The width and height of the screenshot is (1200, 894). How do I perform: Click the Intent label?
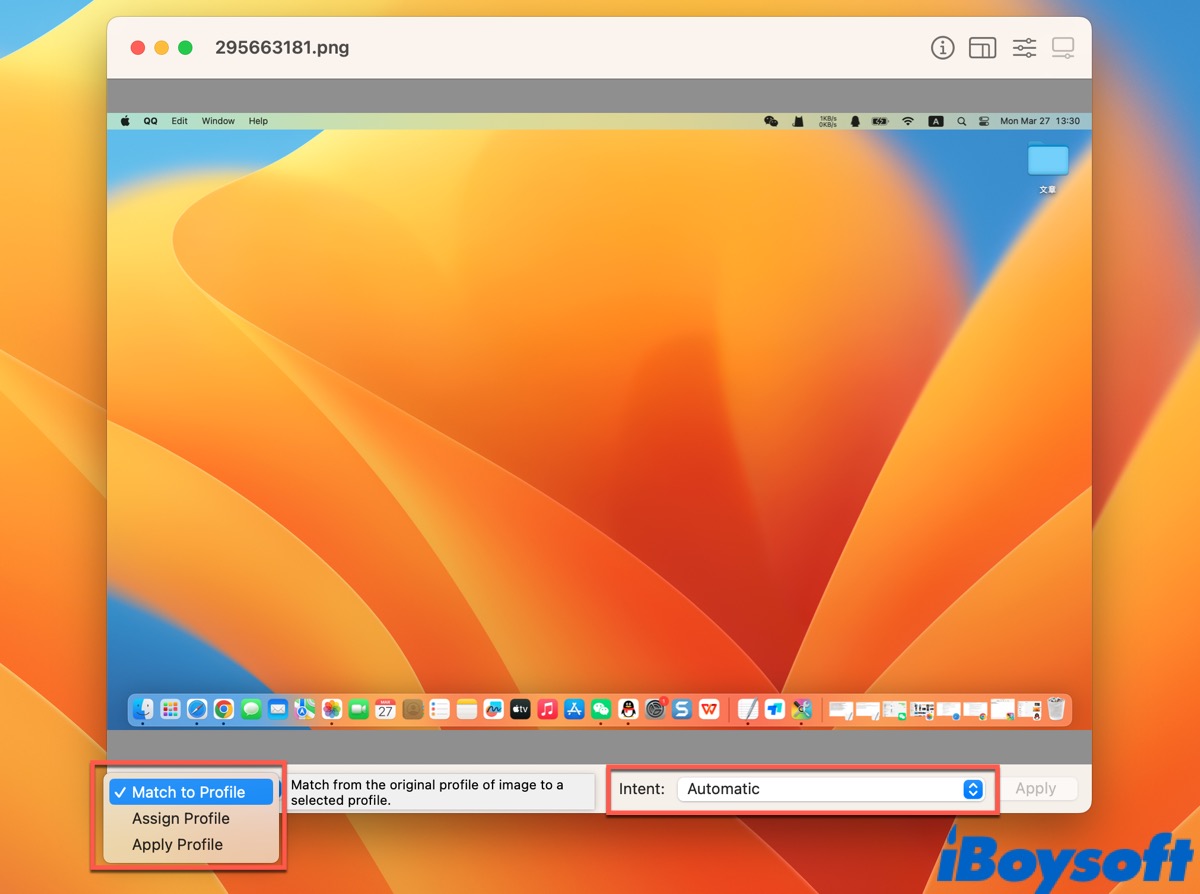pyautogui.click(x=642, y=789)
